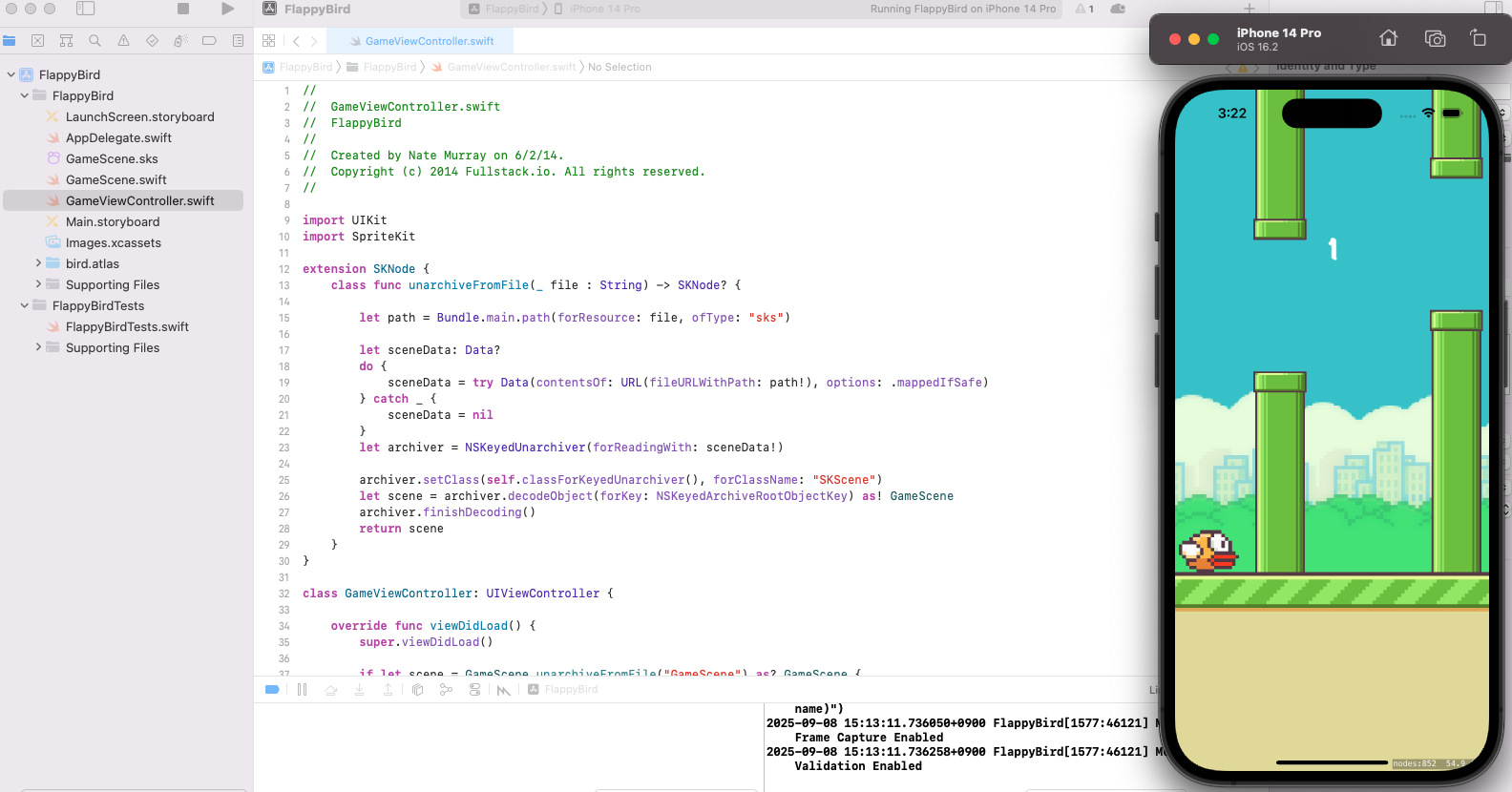
Task: Click 'class GameViewController' code line
Action: pos(458,594)
